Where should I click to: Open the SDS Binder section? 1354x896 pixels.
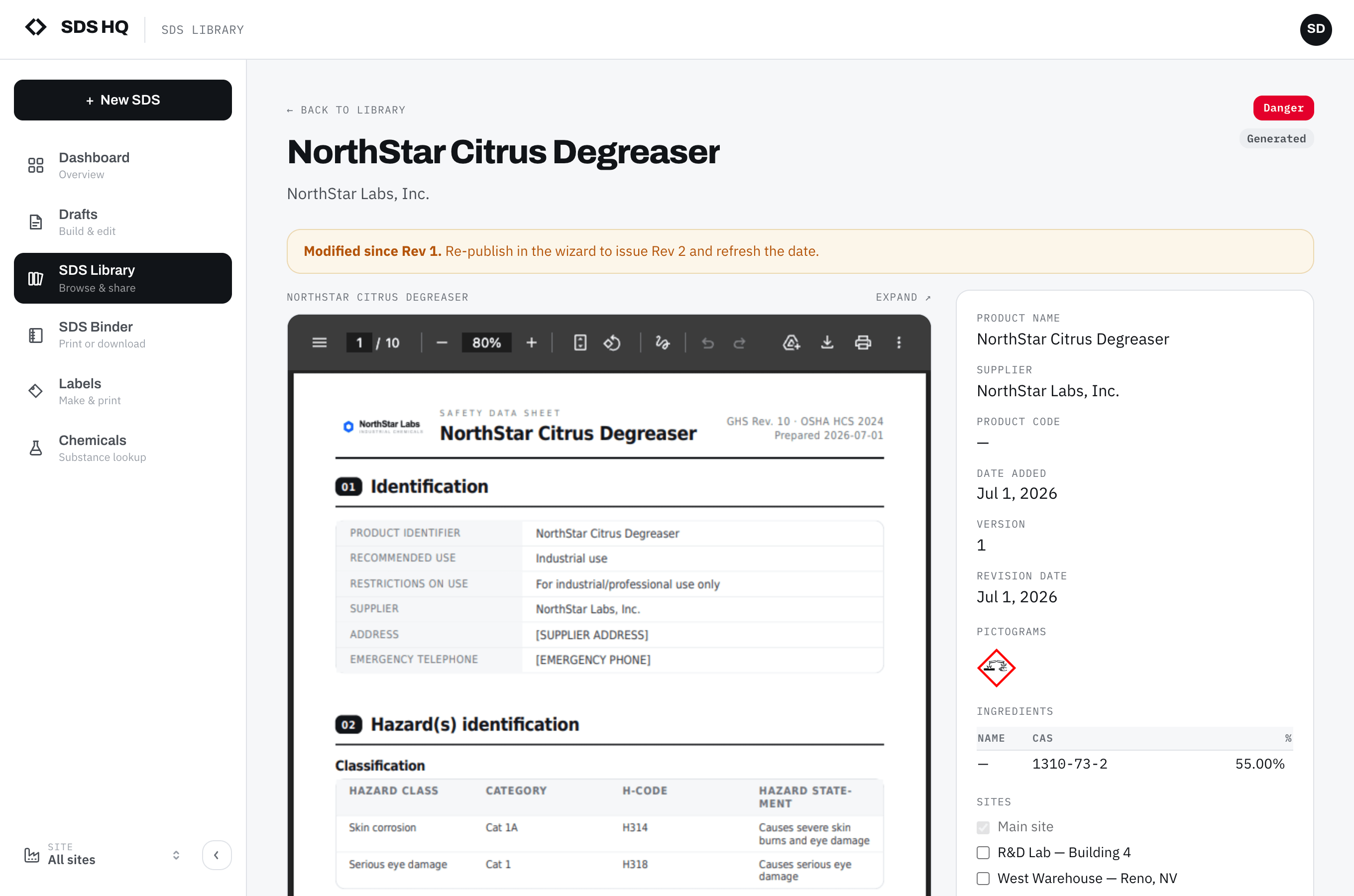[x=123, y=335]
